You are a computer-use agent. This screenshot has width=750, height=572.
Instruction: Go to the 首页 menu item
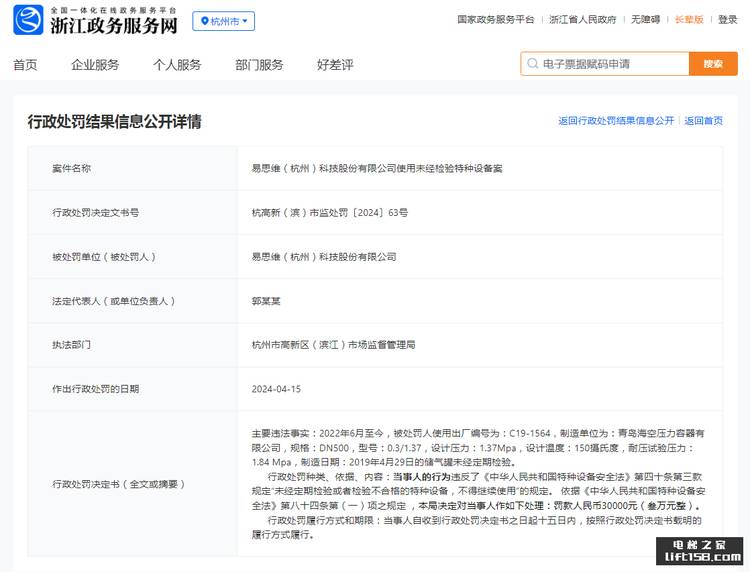coord(25,65)
